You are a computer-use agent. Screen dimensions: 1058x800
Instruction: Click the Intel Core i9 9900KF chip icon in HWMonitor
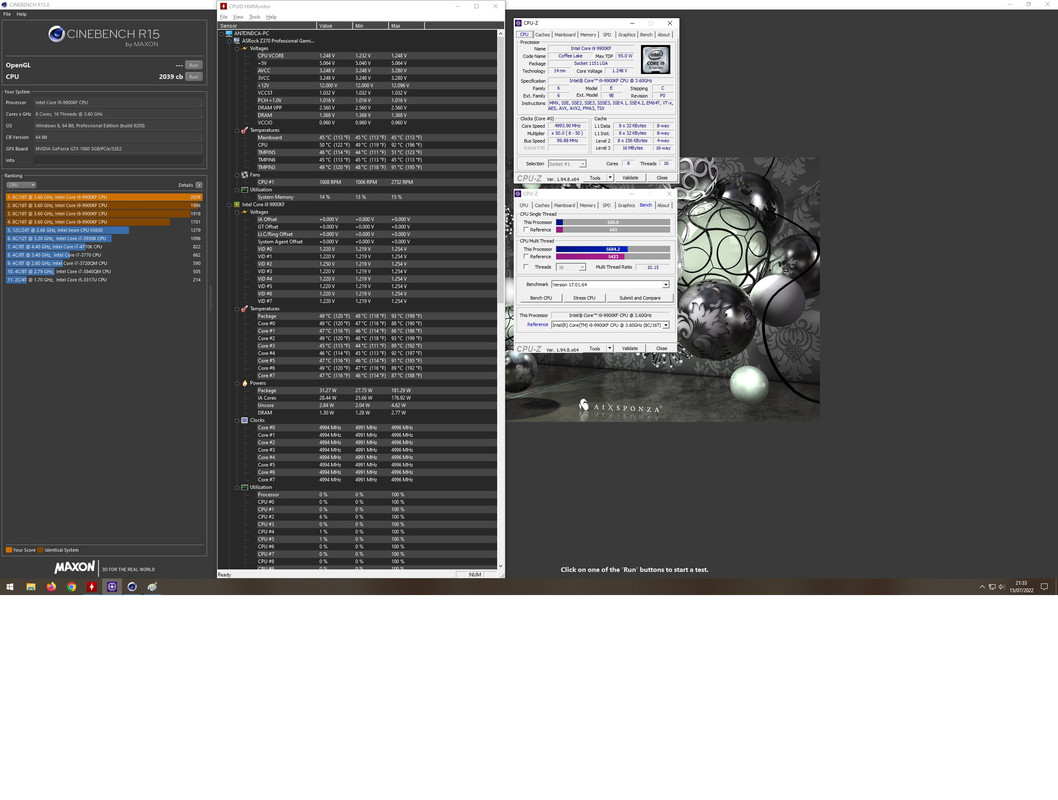click(x=237, y=204)
